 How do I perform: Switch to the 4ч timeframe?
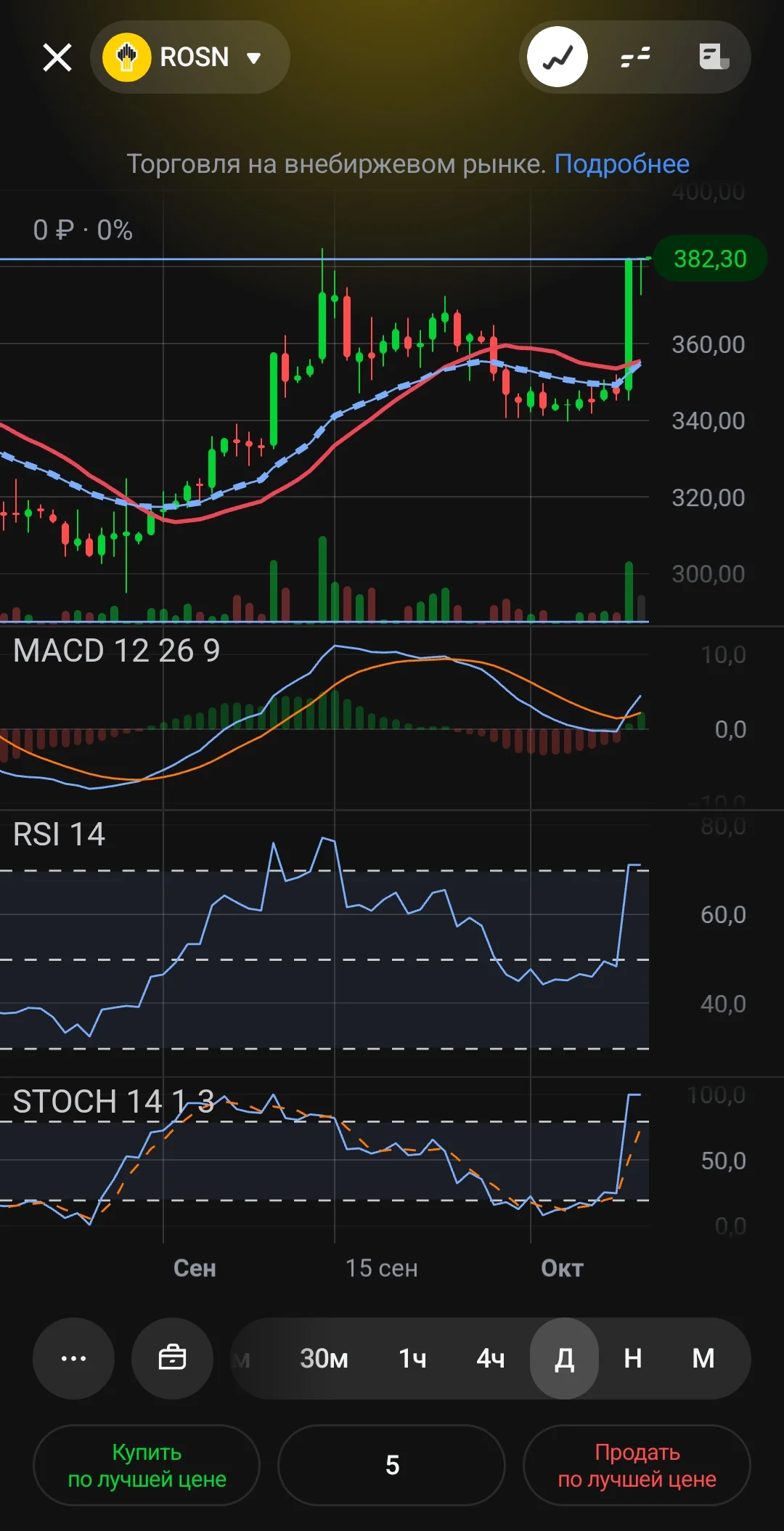491,1358
